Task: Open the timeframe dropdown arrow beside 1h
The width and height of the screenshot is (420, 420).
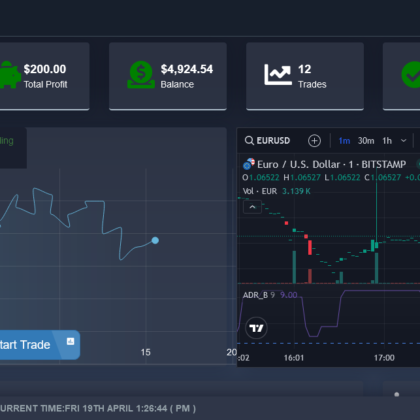Action: [x=403, y=141]
